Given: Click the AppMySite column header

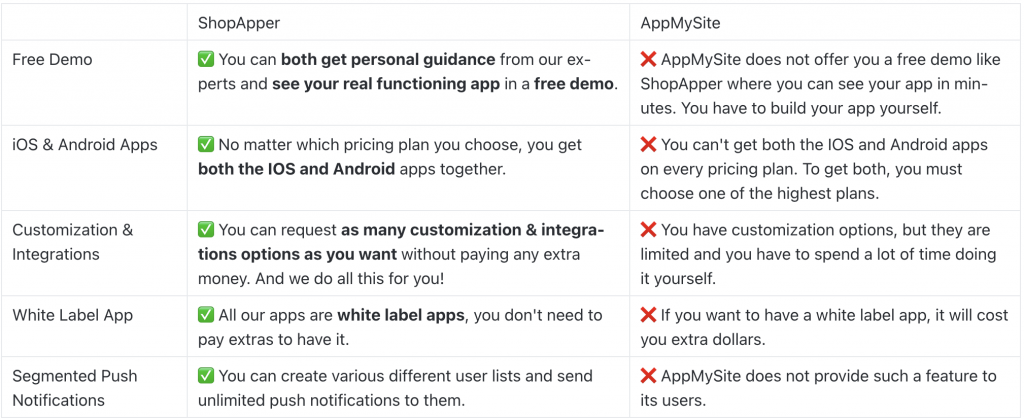Looking at the screenshot, I should coord(682,21).
